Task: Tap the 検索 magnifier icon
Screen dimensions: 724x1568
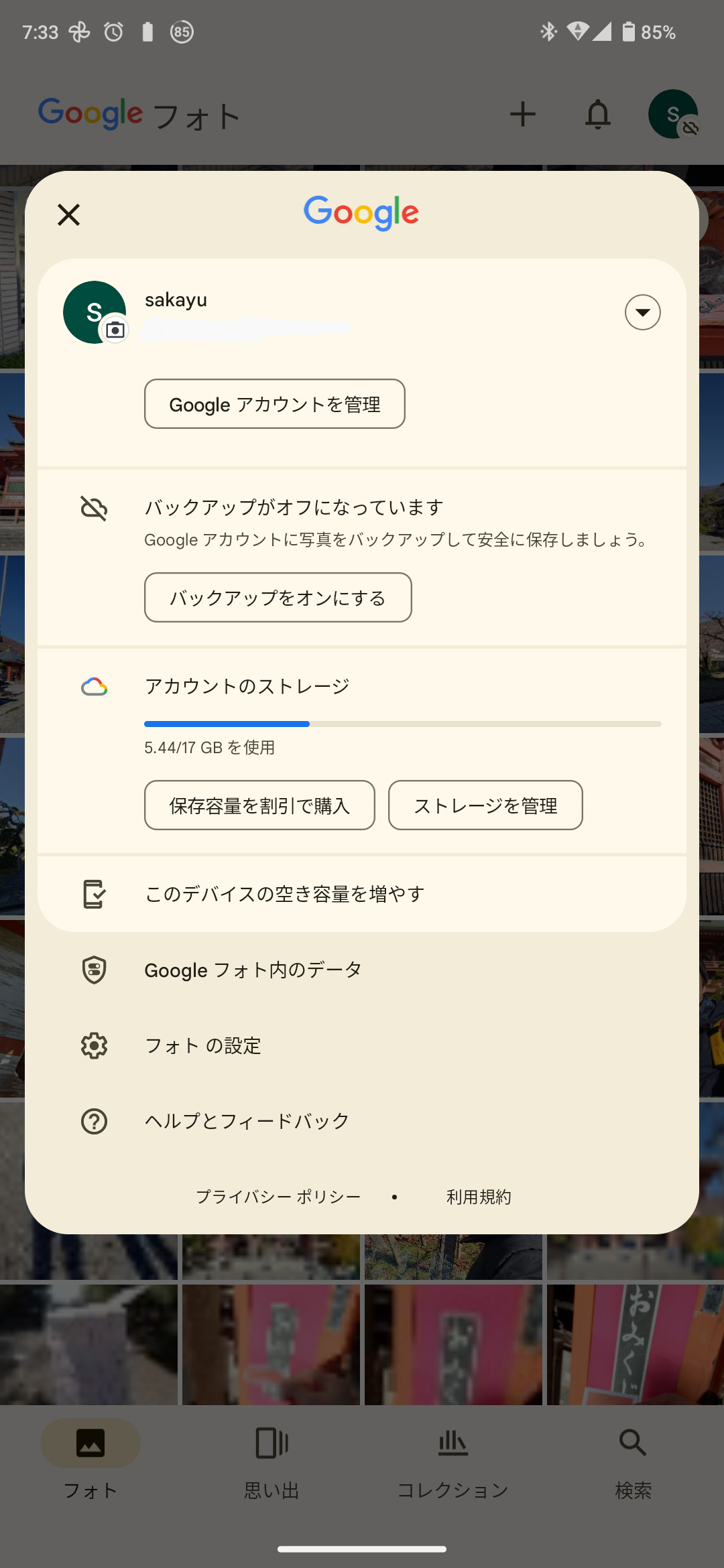Action: click(633, 1443)
